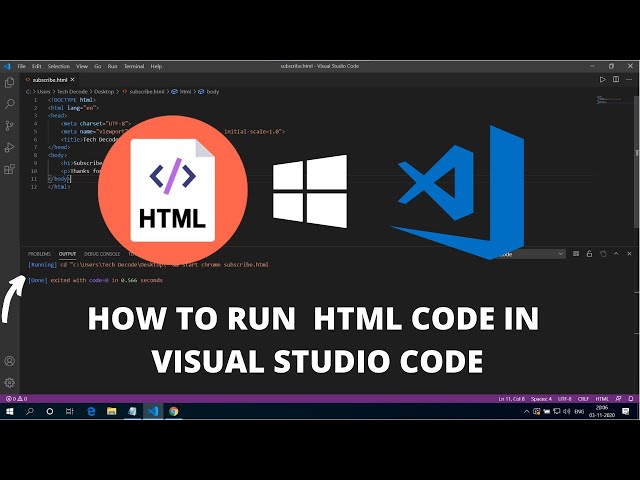Open the Manage gear menu
Image resolution: width=640 pixels, height=480 pixels.
tap(9, 382)
